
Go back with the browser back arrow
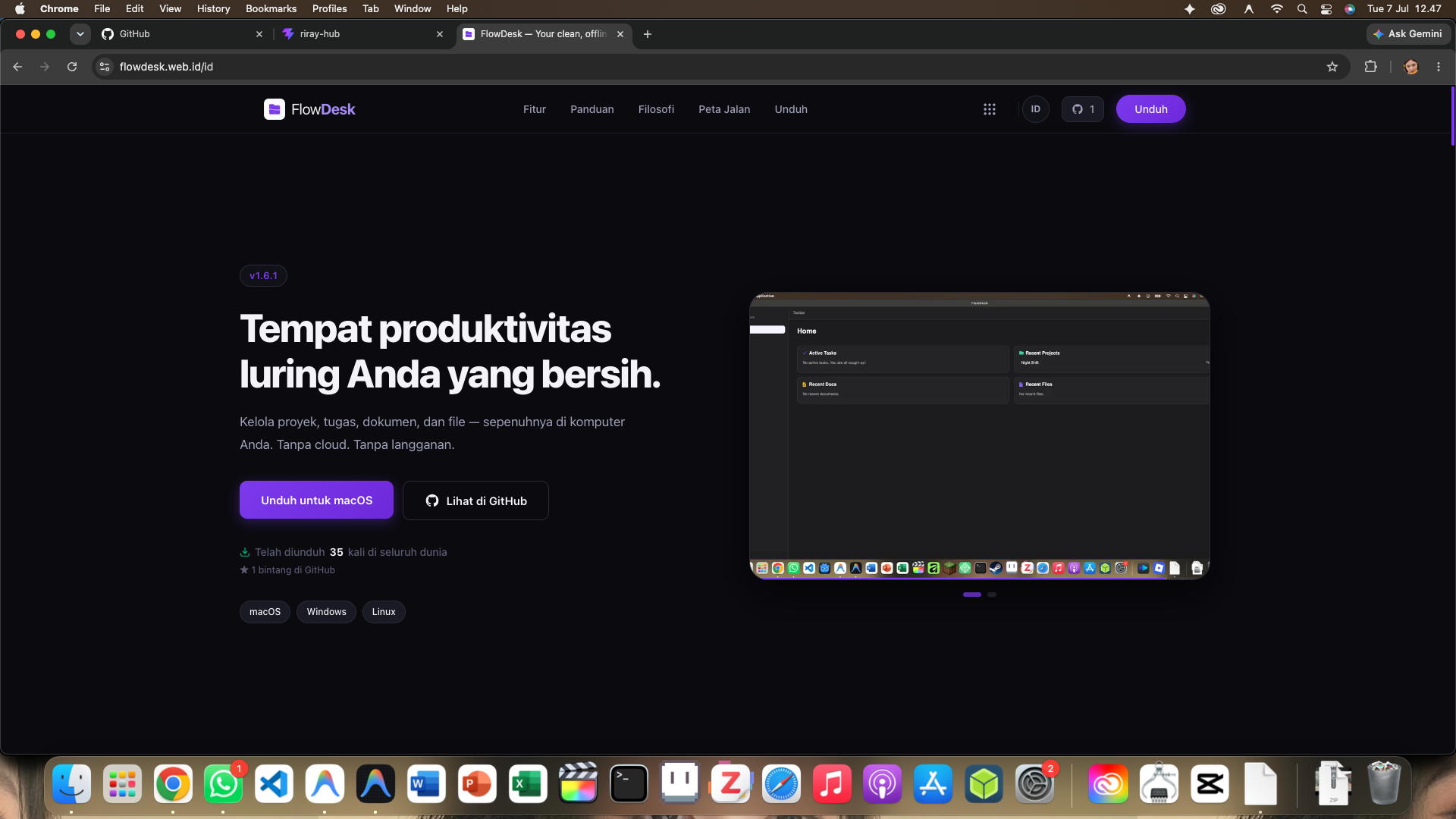click(17, 67)
